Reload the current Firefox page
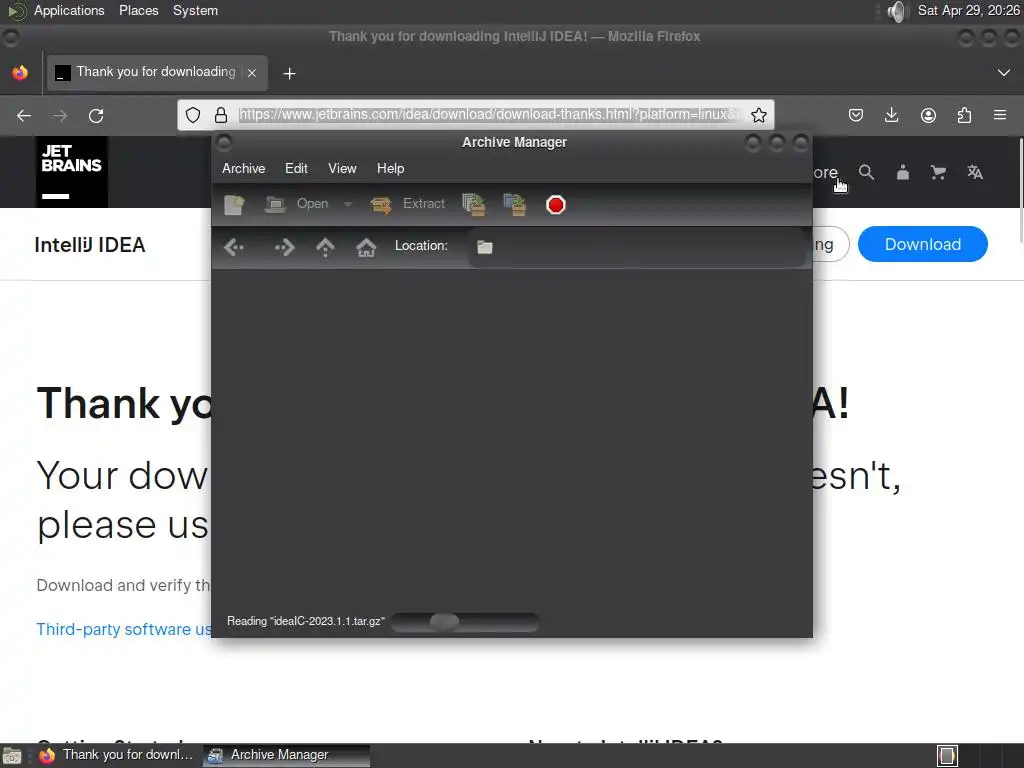 (96, 116)
